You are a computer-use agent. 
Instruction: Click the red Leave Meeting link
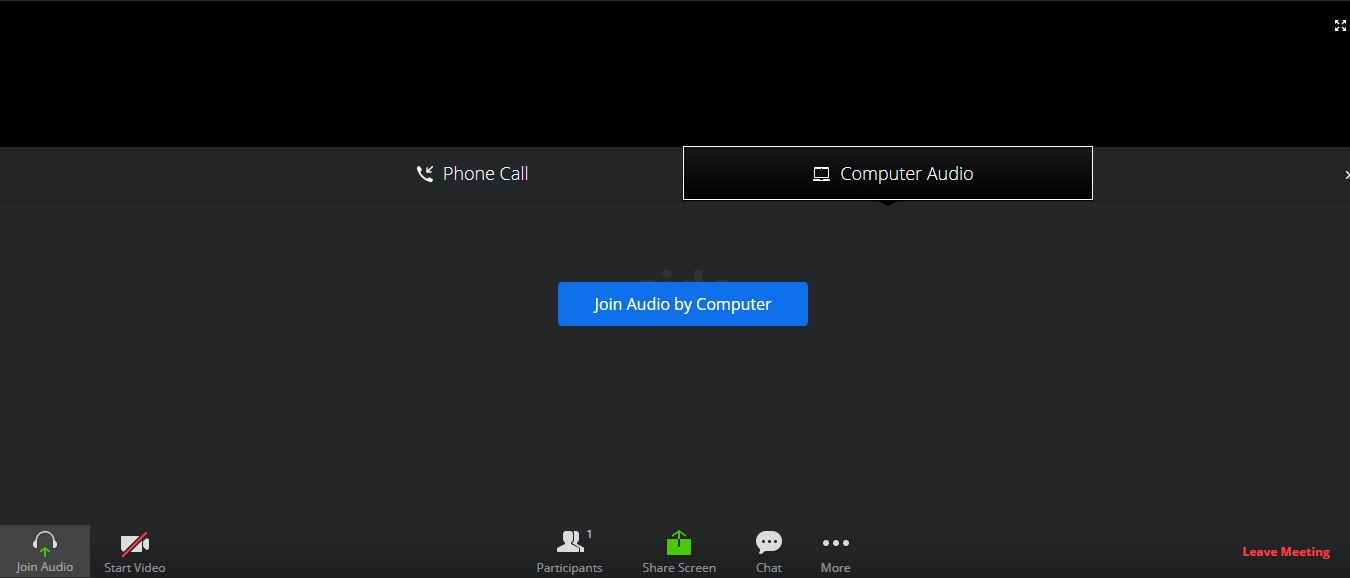click(1286, 552)
